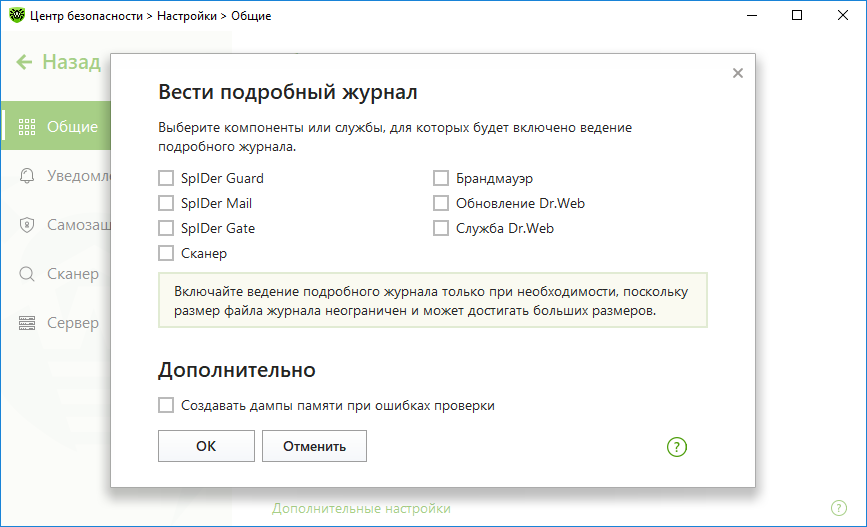
Task: Open the Сервер sidebar section
Action: point(56,322)
